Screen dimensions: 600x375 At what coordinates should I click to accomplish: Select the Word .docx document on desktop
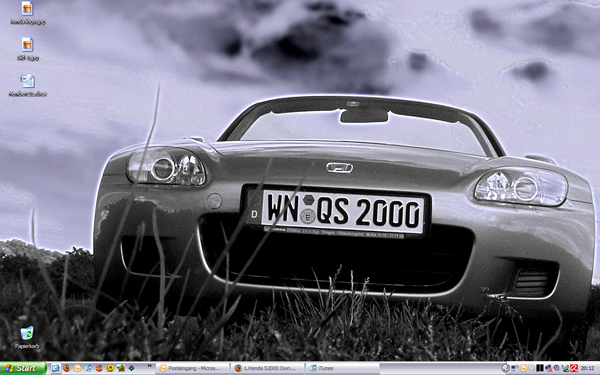coord(28,85)
